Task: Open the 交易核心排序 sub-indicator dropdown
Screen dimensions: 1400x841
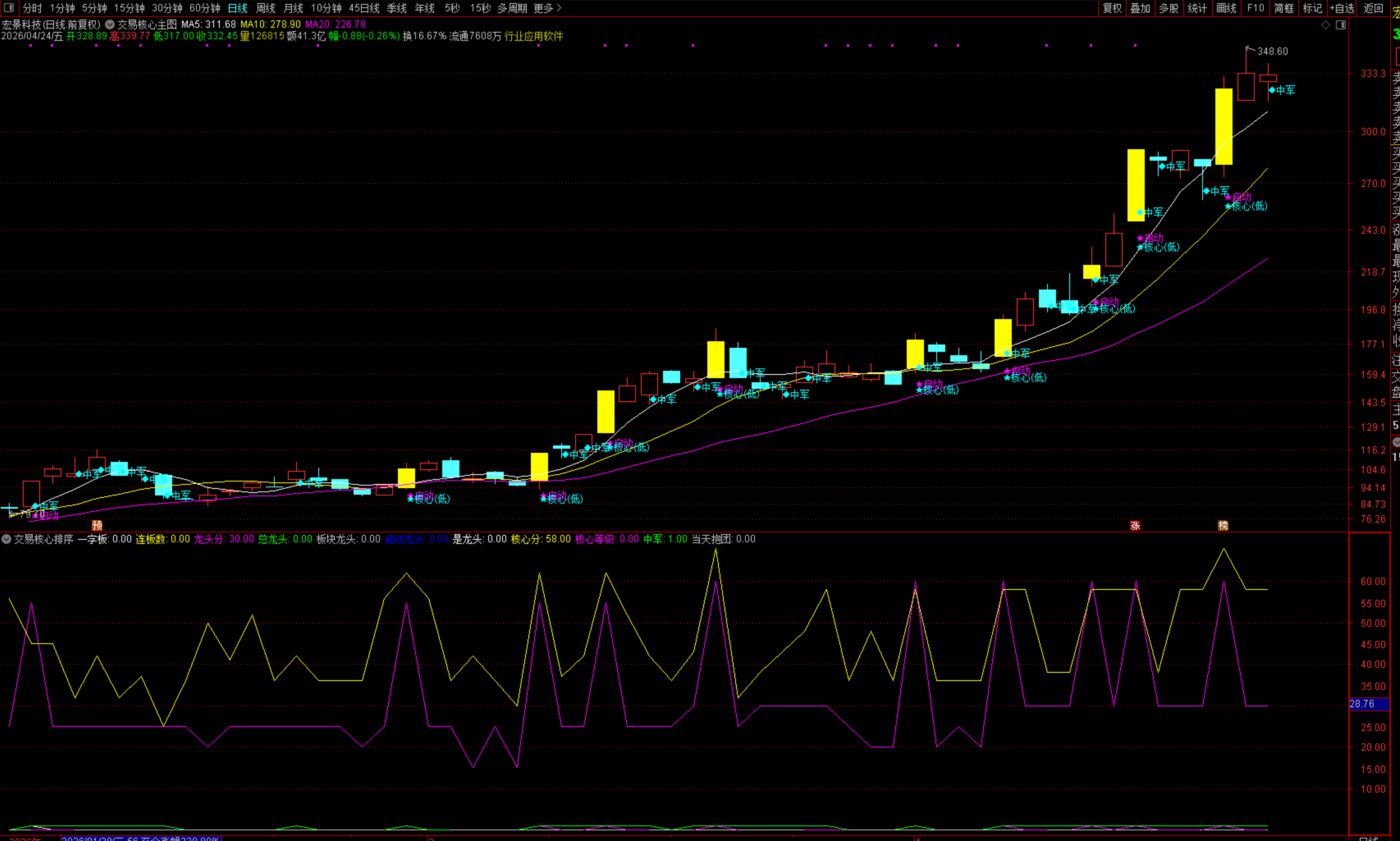Action: (6, 539)
